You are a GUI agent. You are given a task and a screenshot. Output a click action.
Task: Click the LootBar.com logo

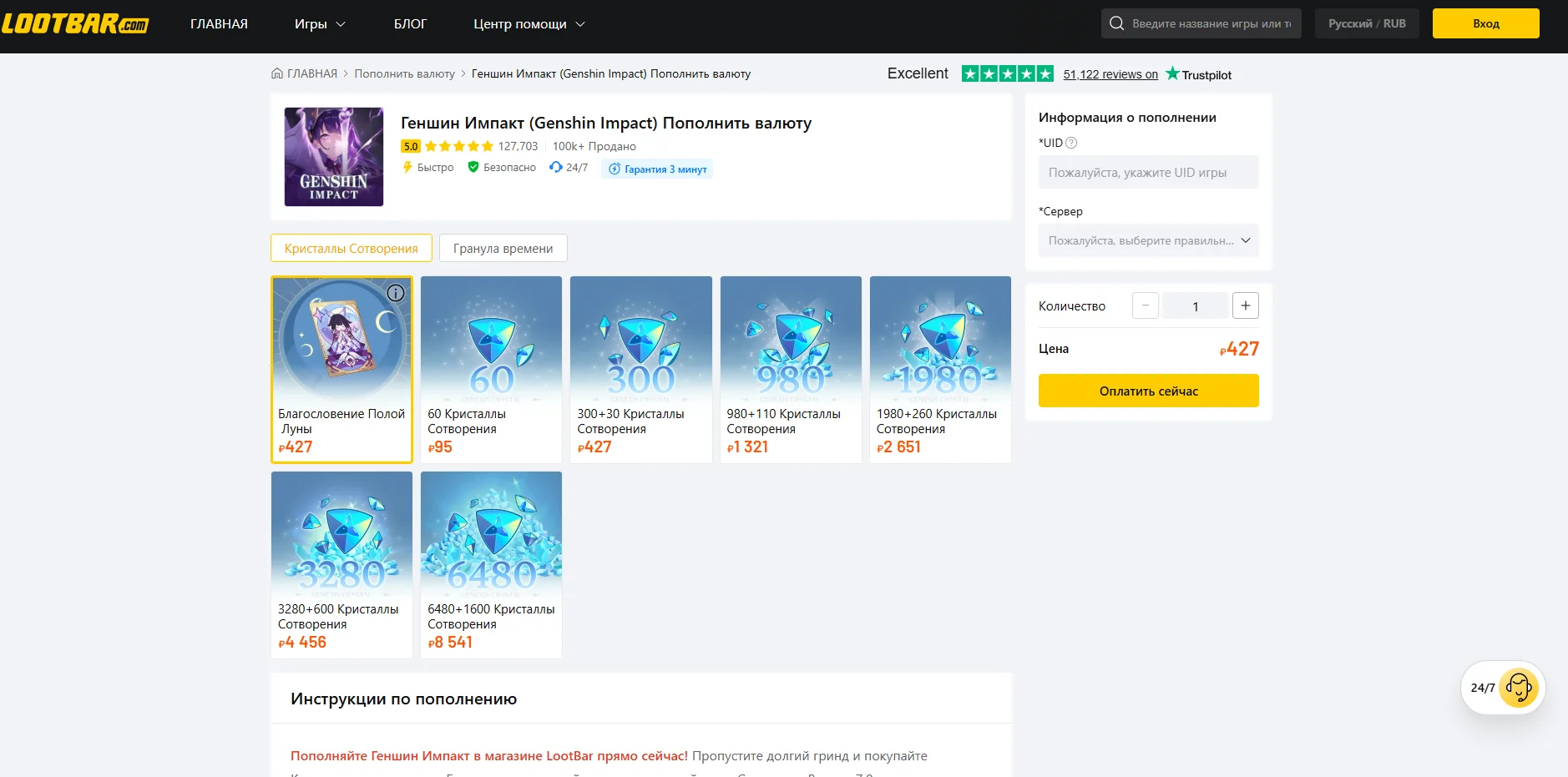[x=75, y=23]
